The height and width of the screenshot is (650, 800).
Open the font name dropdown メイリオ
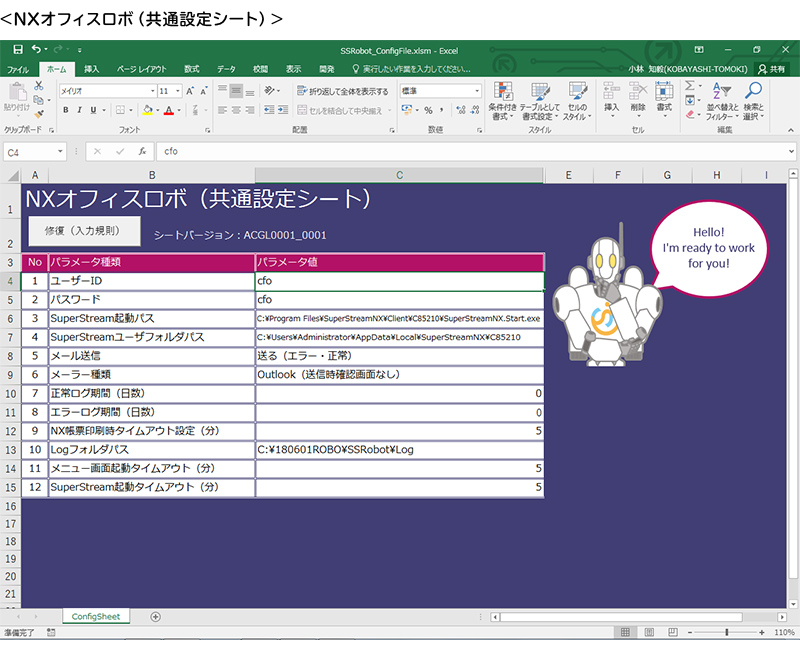(x=153, y=91)
